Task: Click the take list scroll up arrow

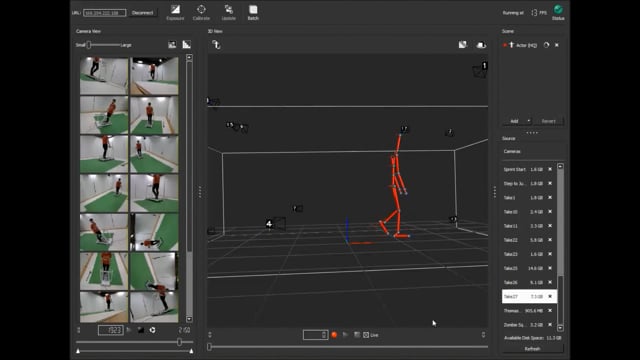Action: 560,167
